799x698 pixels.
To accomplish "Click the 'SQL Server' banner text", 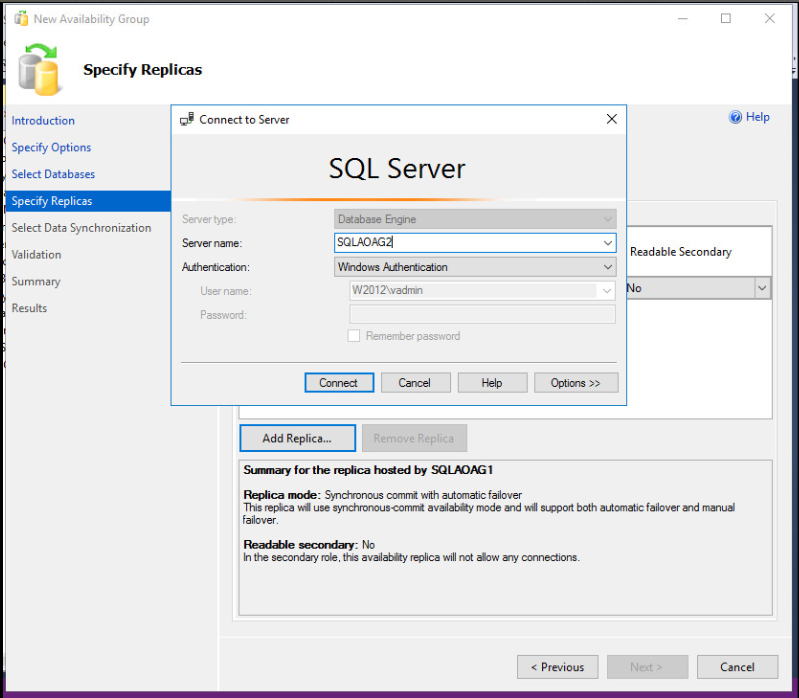I will pos(397,169).
